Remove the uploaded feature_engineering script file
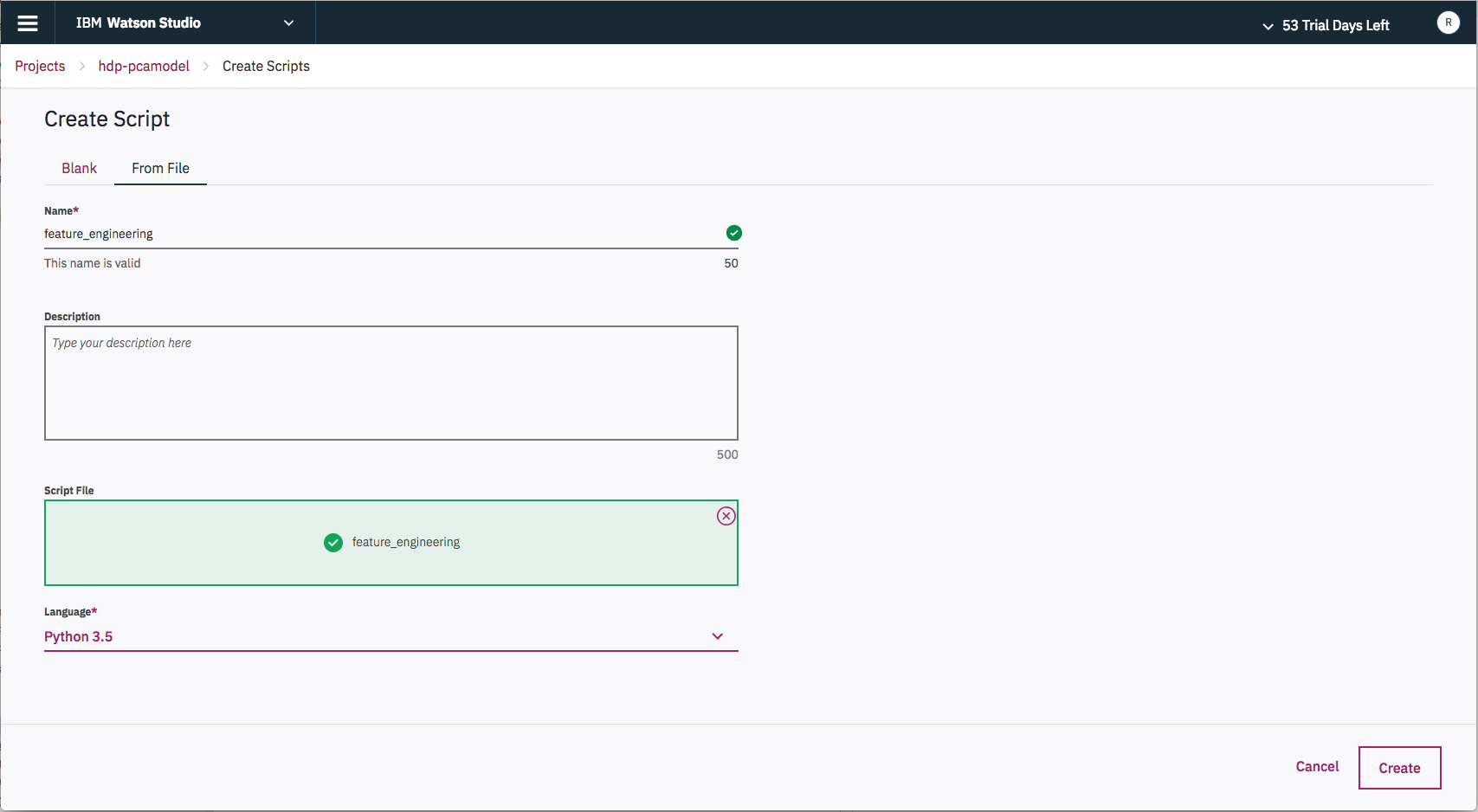 (x=726, y=516)
